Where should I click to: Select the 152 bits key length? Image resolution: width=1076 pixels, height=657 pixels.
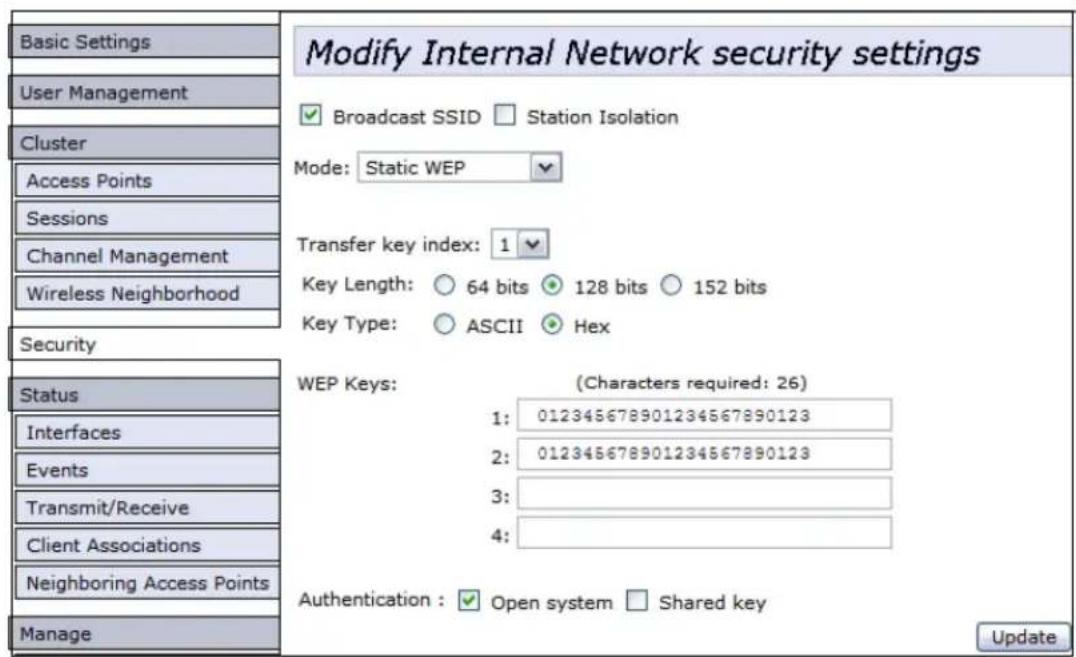point(671,286)
